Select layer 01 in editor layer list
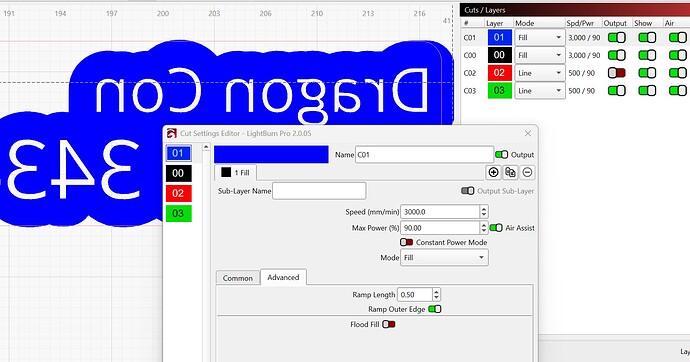 tap(178, 153)
